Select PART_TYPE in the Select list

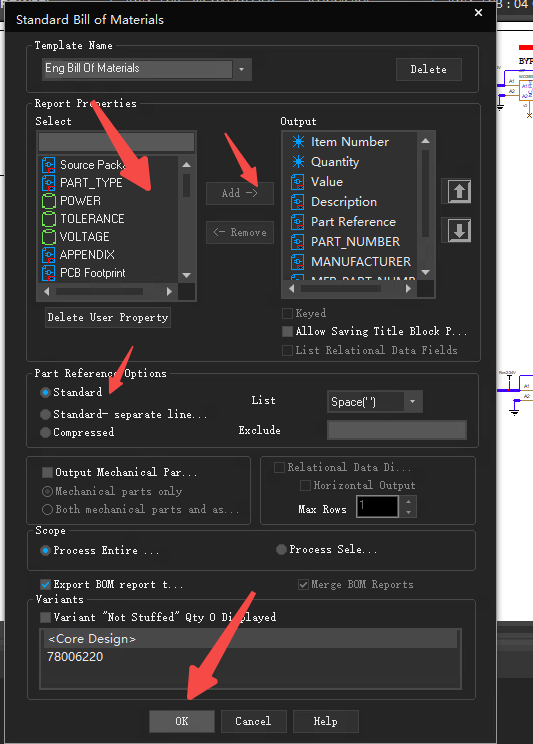click(91, 183)
